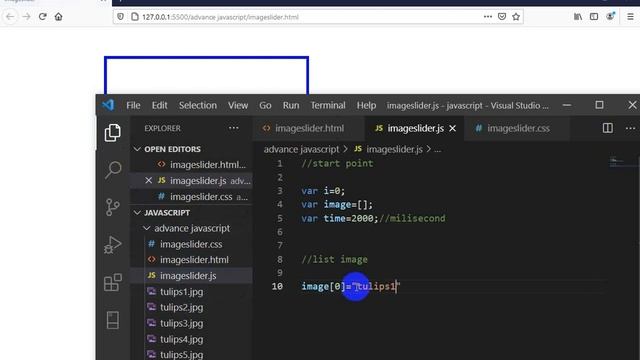Click line 4 'var image=[];'
640x360 pixels.
(x=337, y=204)
